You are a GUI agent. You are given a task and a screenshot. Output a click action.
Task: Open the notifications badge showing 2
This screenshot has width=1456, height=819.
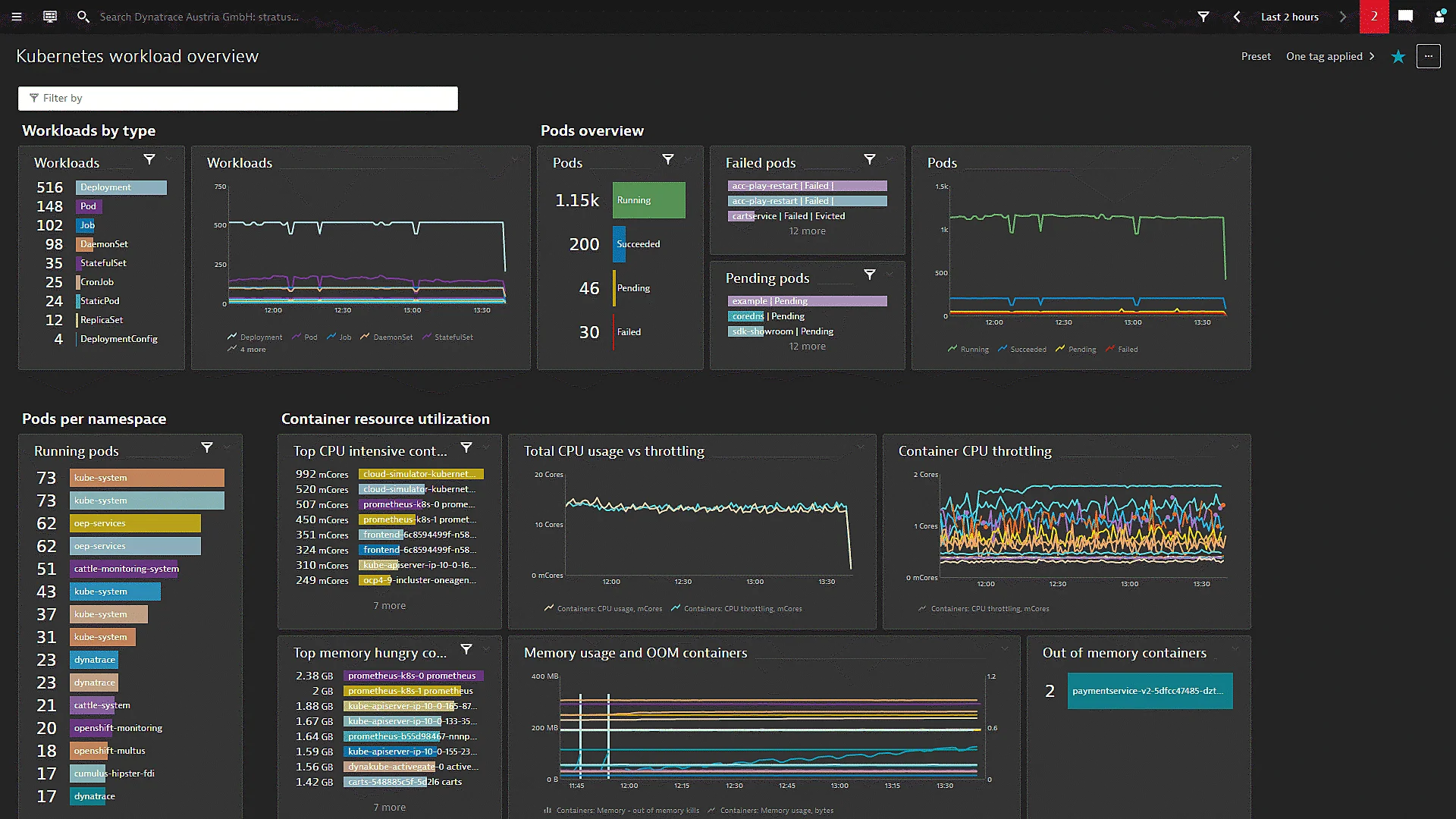click(x=1375, y=17)
